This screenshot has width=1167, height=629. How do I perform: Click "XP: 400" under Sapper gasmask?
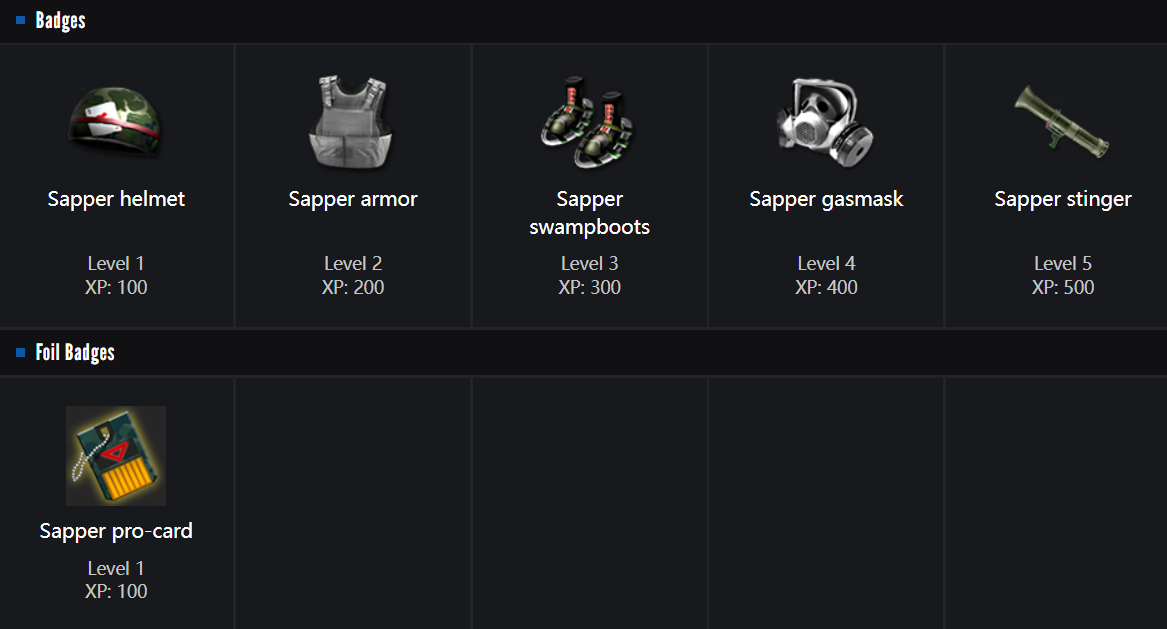pos(826,288)
